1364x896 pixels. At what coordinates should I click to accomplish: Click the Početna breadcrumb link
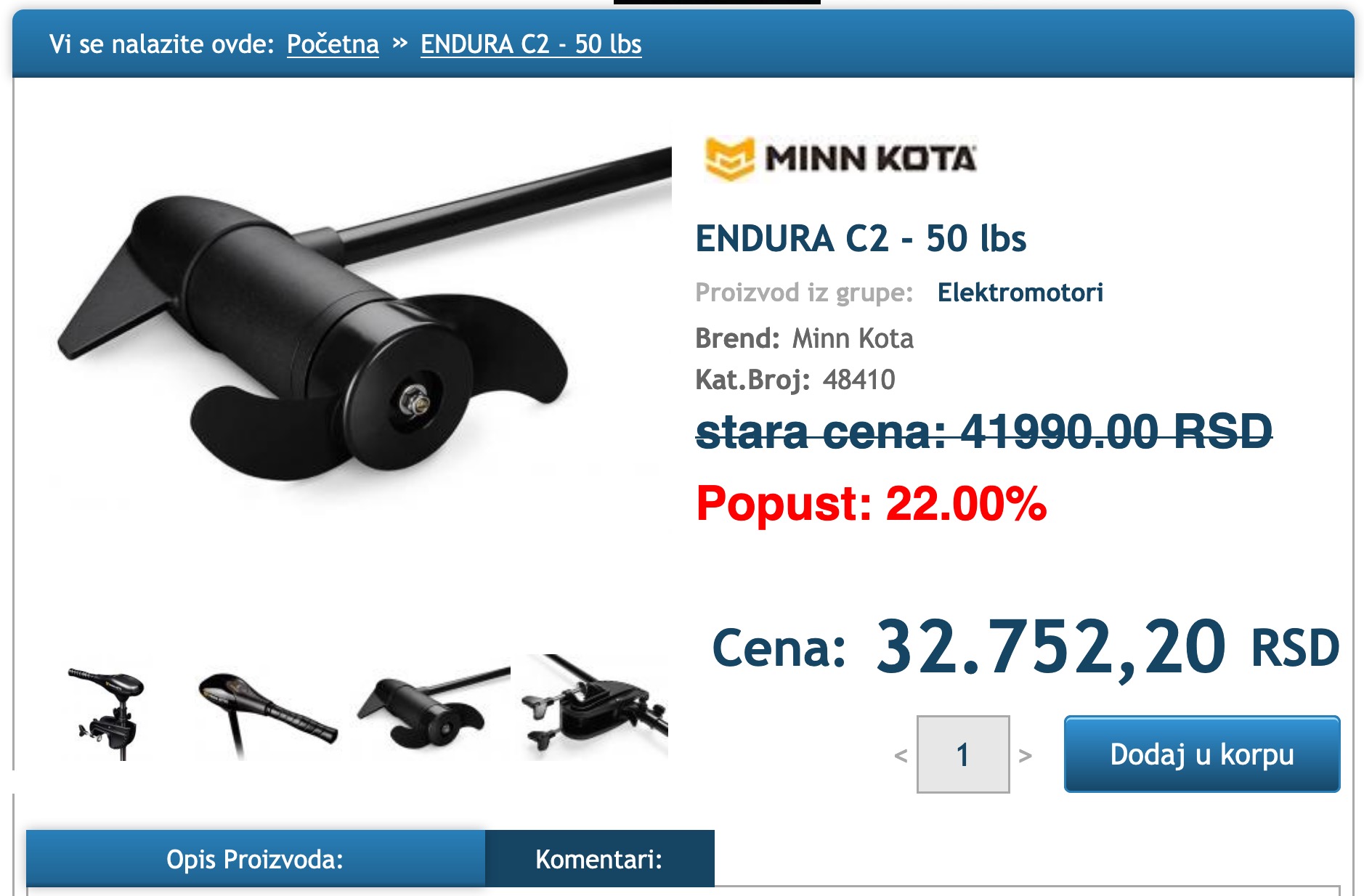click(x=333, y=44)
